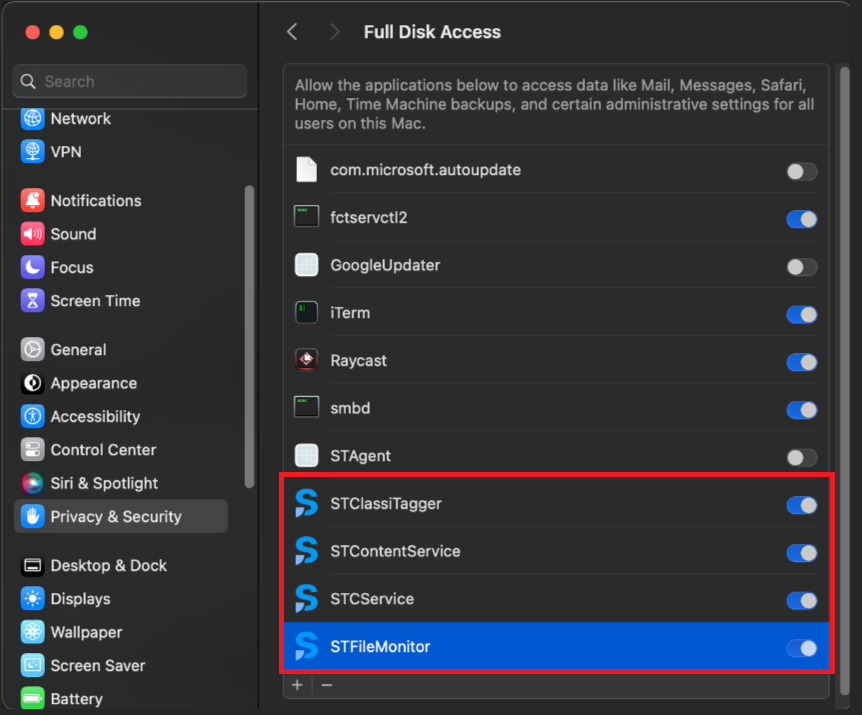Open Screen Time via hourglass icon
The width and height of the screenshot is (862, 715).
[x=32, y=301]
